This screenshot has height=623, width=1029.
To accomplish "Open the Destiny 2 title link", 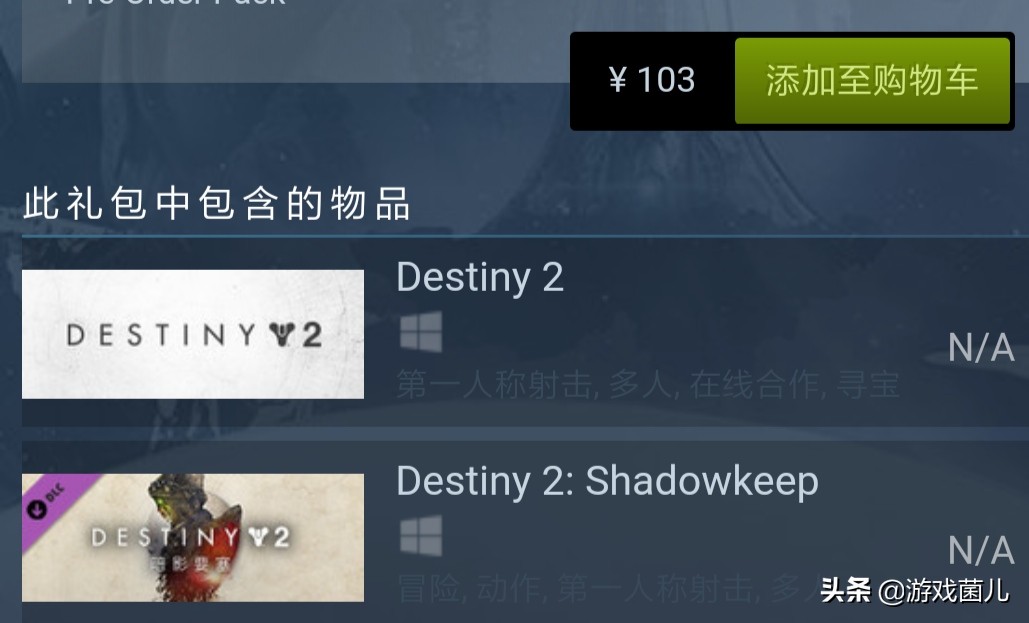I will tap(480, 278).
